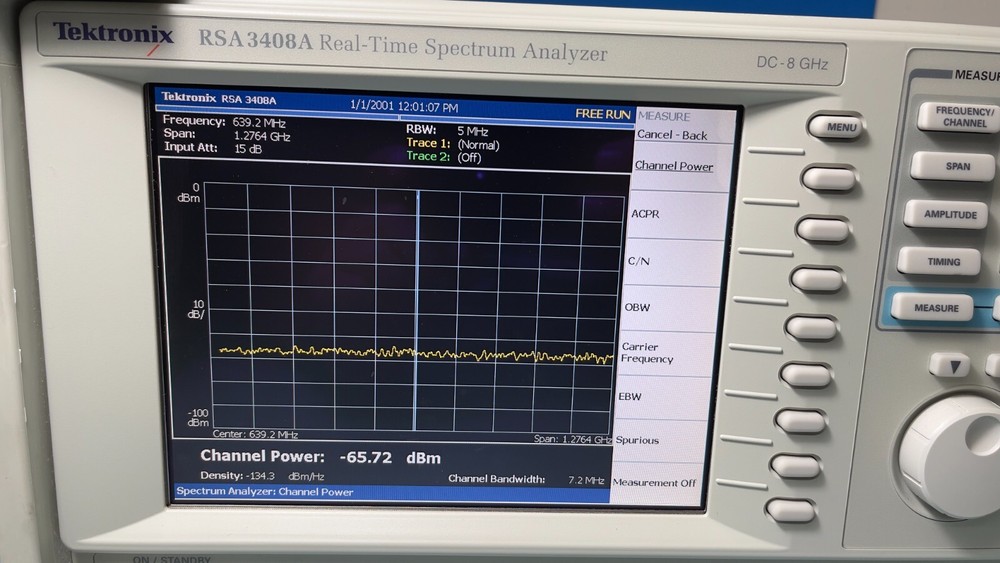Push the physical MENU button
The height and width of the screenshot is (563, 1000).
point(835,127)
